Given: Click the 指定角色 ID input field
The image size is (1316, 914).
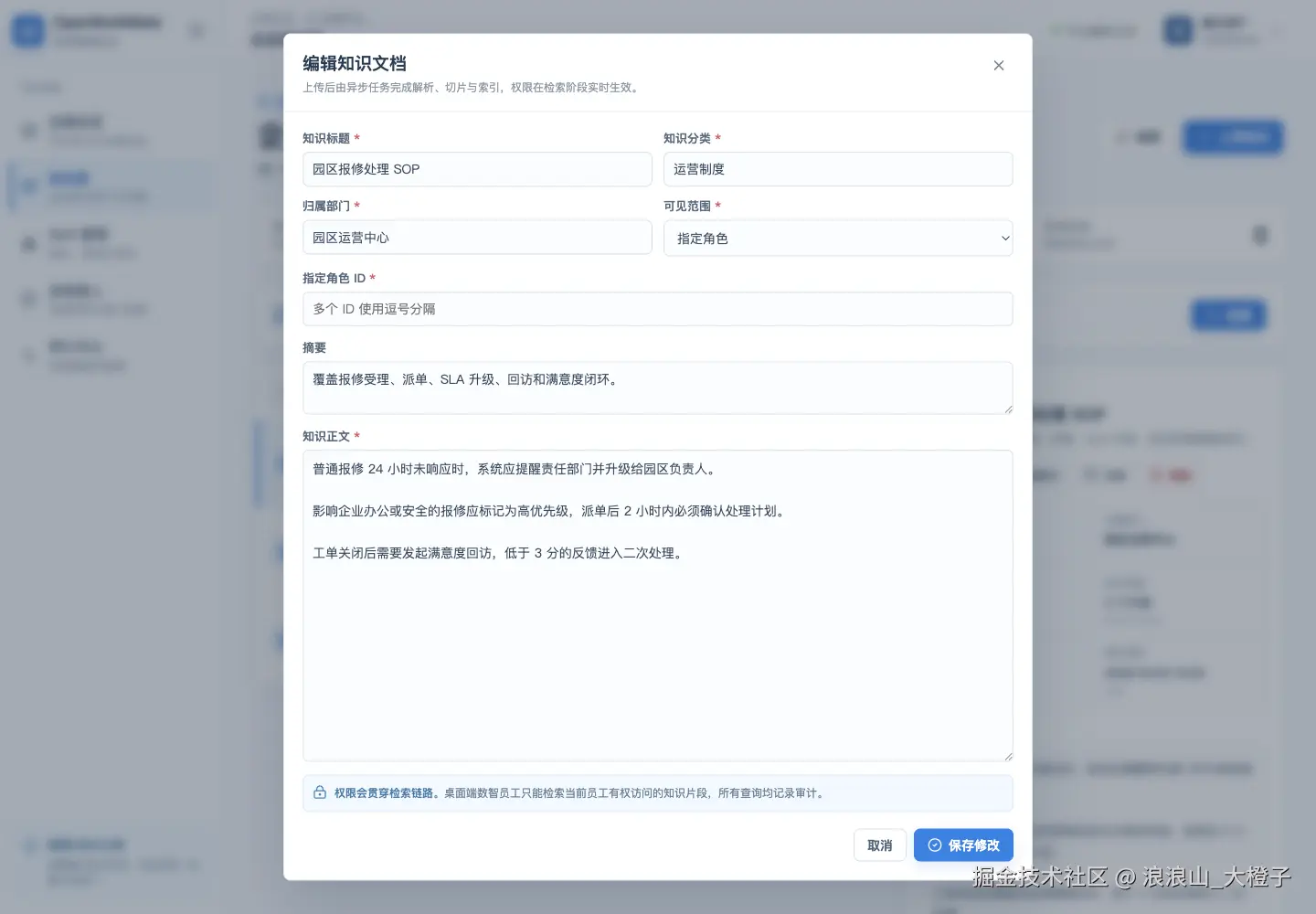Looking at the screenshot, I should [658, 309].
